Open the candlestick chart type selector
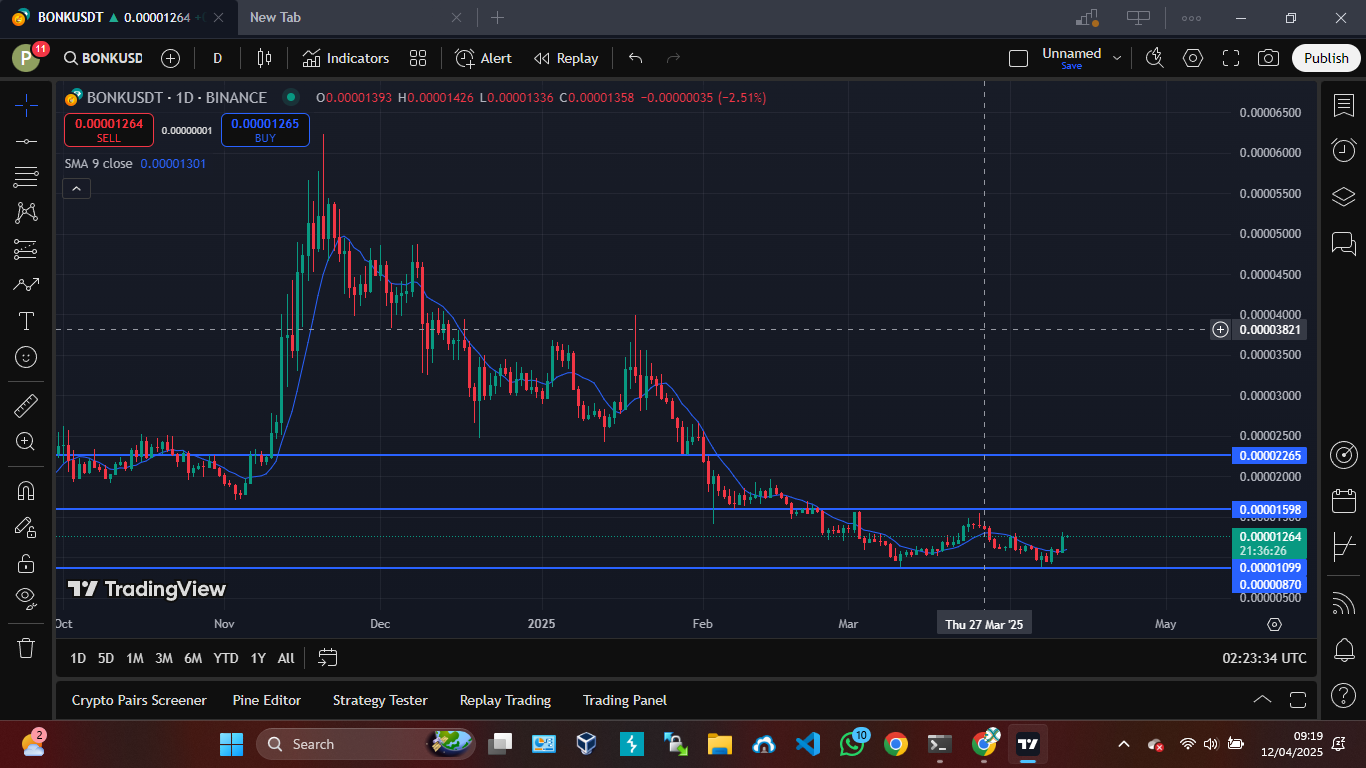The width and height of the screenshot is (1366, 768). [264, 58]
